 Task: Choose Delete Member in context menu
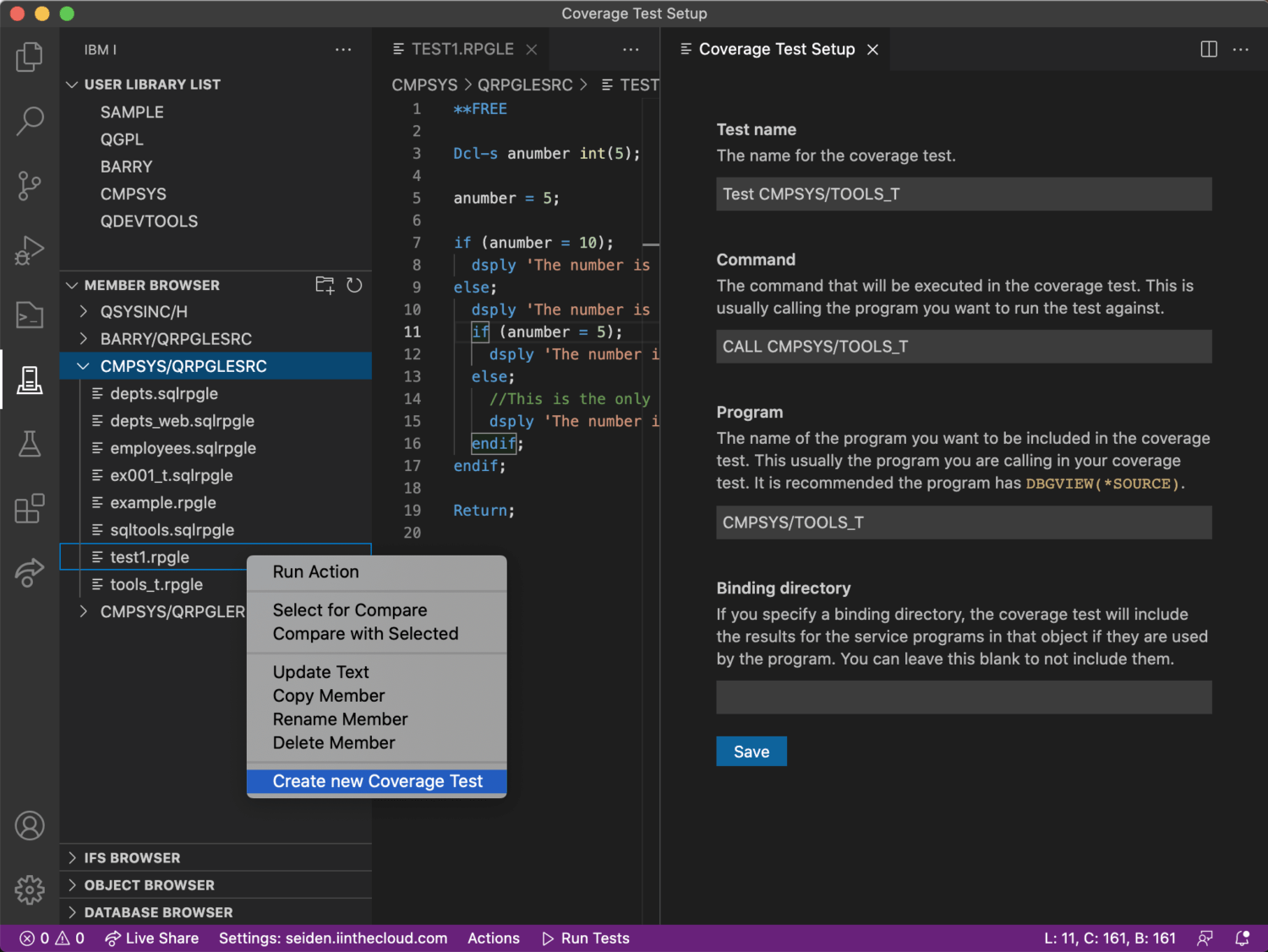(377, 743)
